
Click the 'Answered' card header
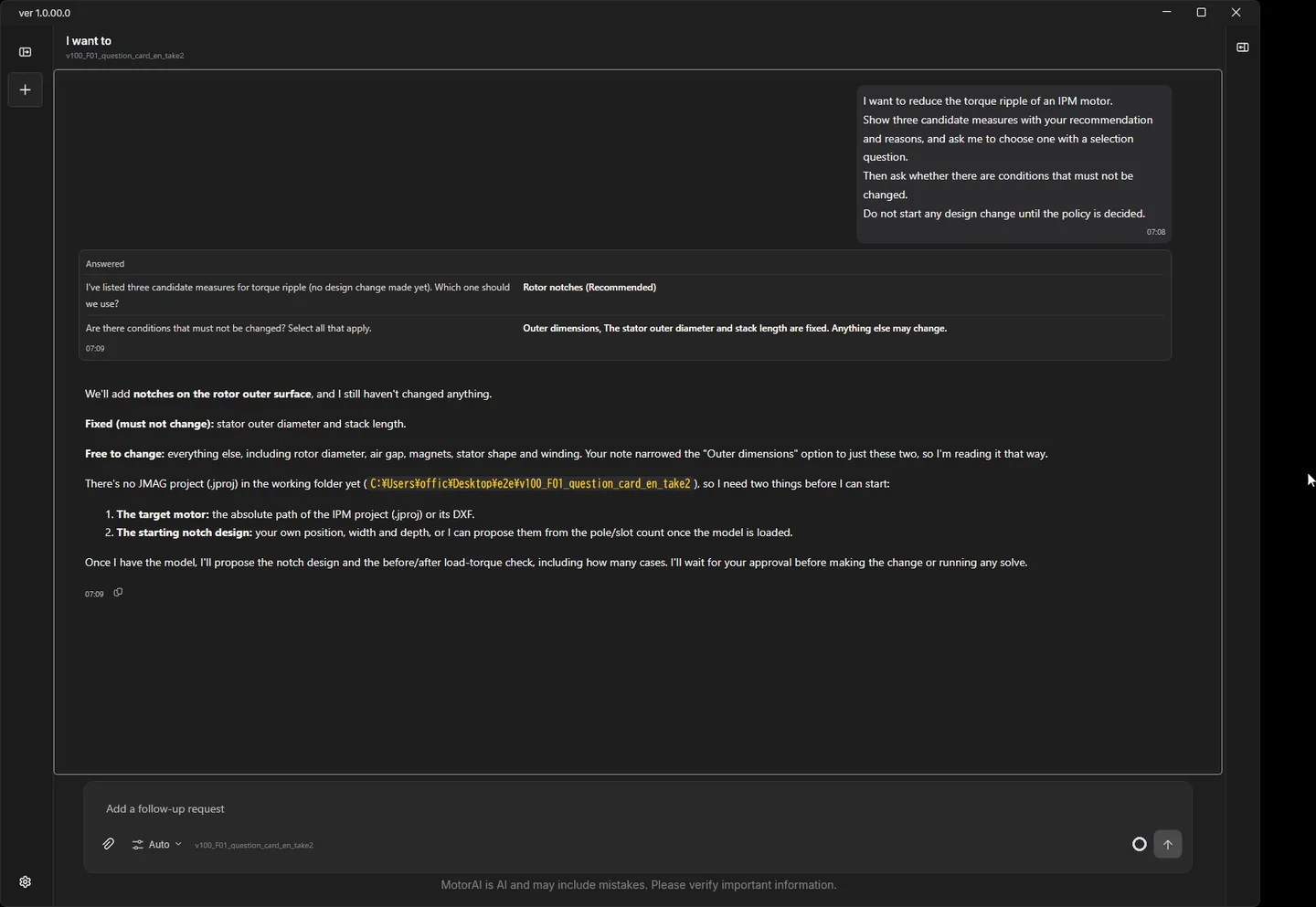click(x=105, y=264)
